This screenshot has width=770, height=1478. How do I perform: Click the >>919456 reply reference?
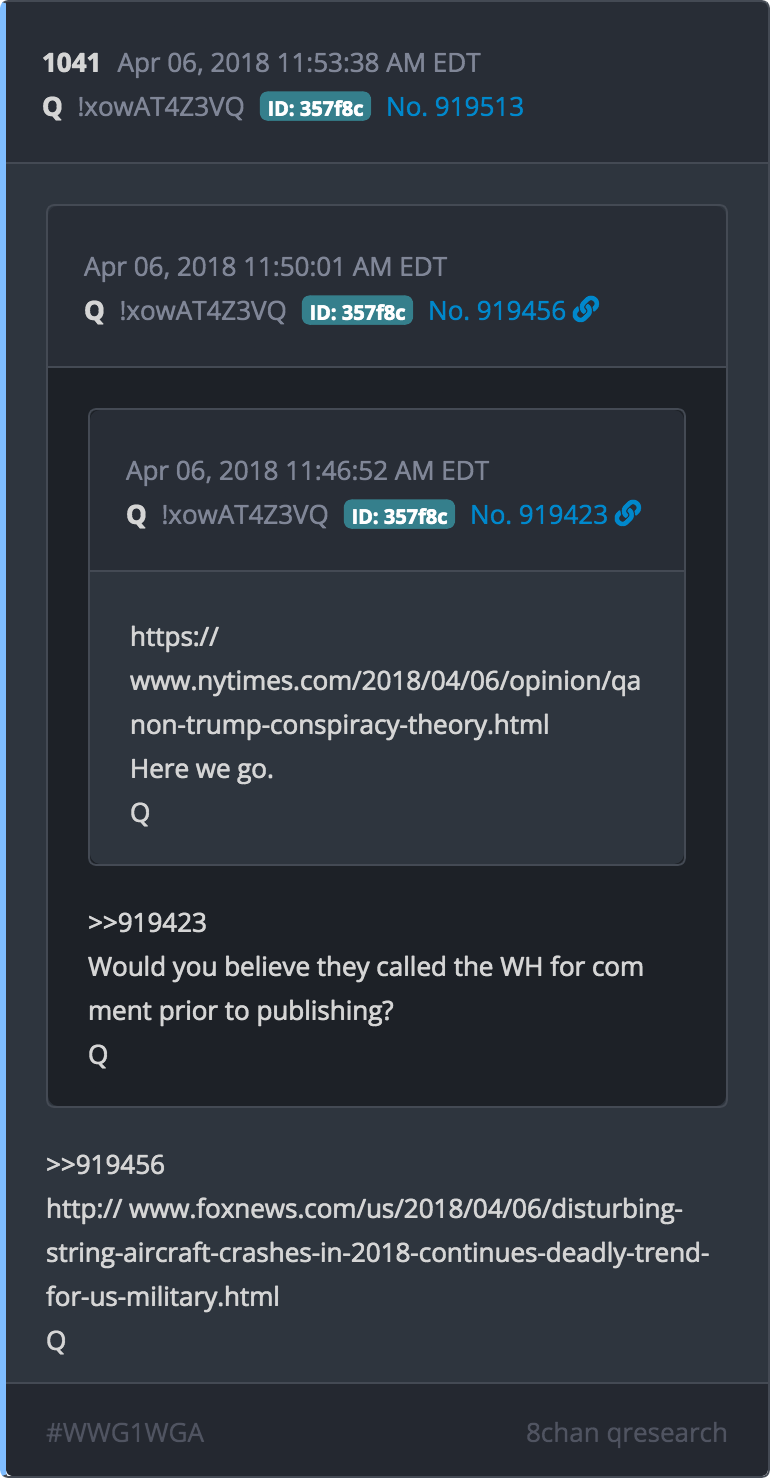click(105, 1164)
